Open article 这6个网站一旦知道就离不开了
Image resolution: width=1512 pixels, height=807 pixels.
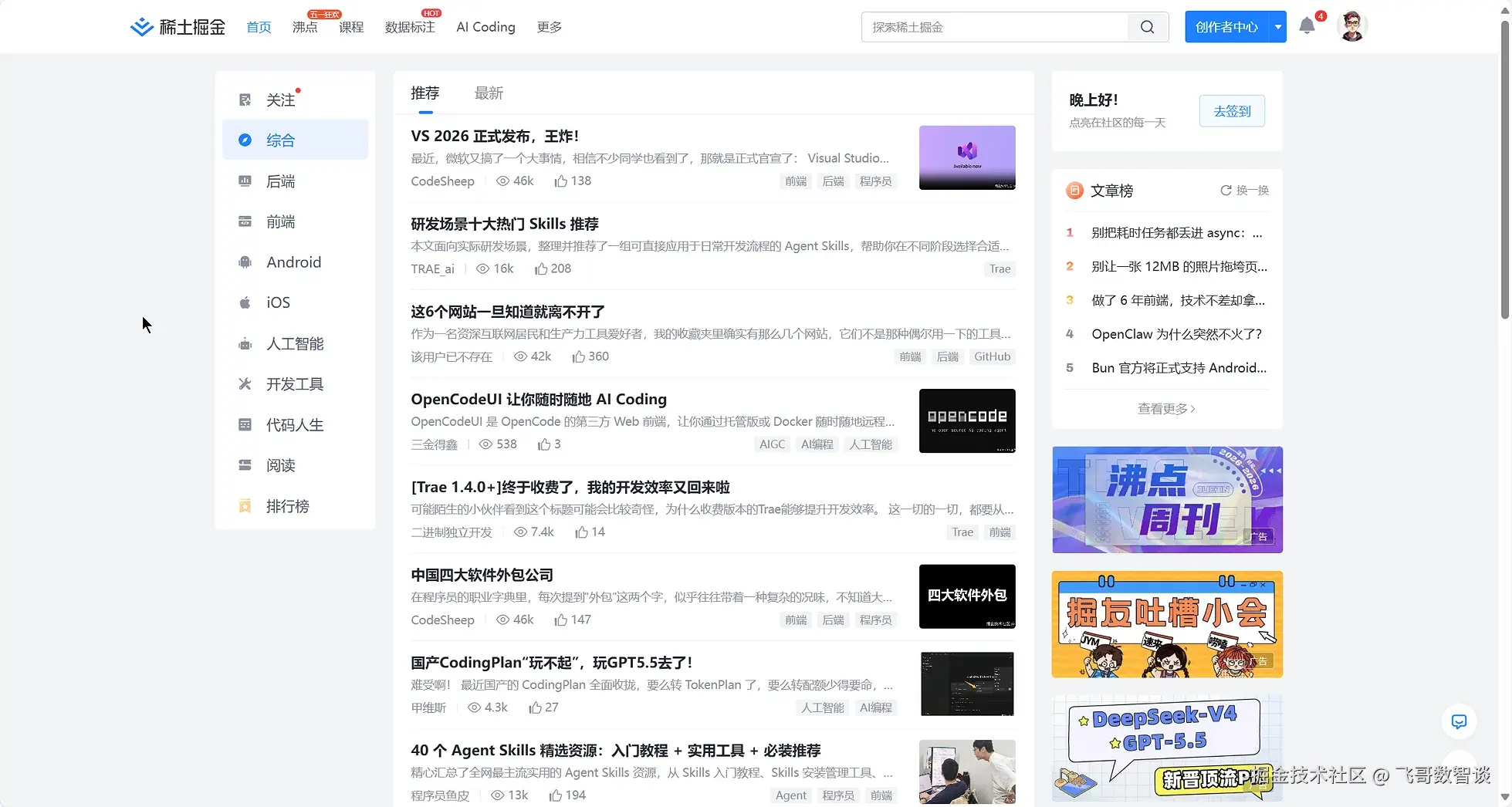coord(508,312)
